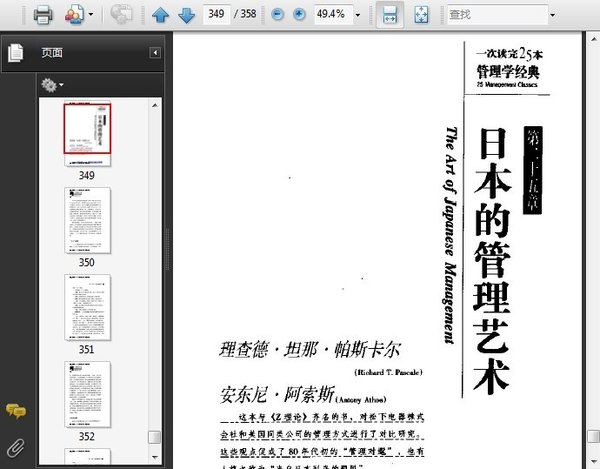The width and height of the screenshot is (600, 469).
Task: Open the Comments speech-bubble panel icon
Action: (x=16, y=411)
